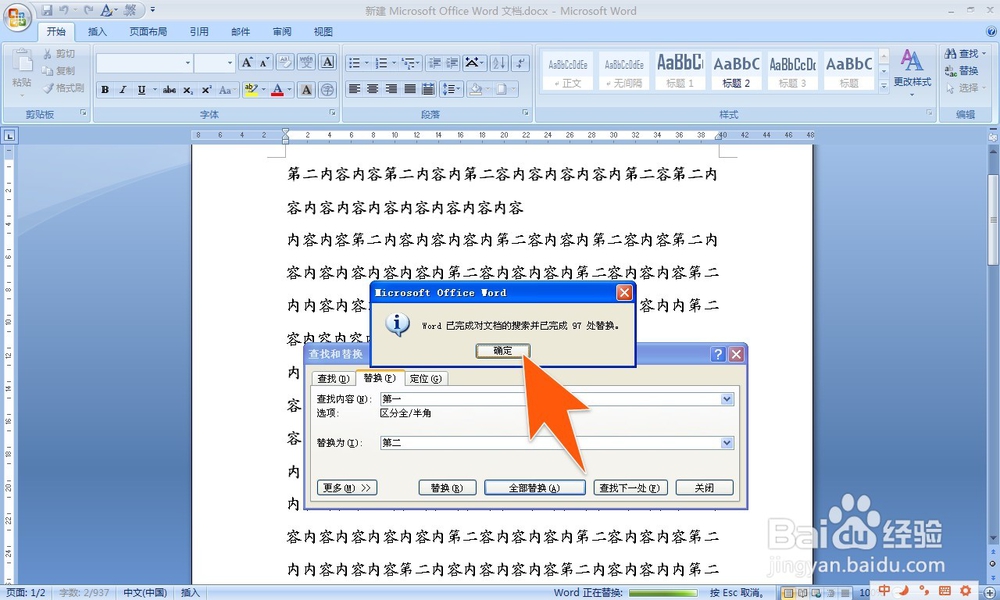
Task: Undo the last action
Action: point(64,10)
